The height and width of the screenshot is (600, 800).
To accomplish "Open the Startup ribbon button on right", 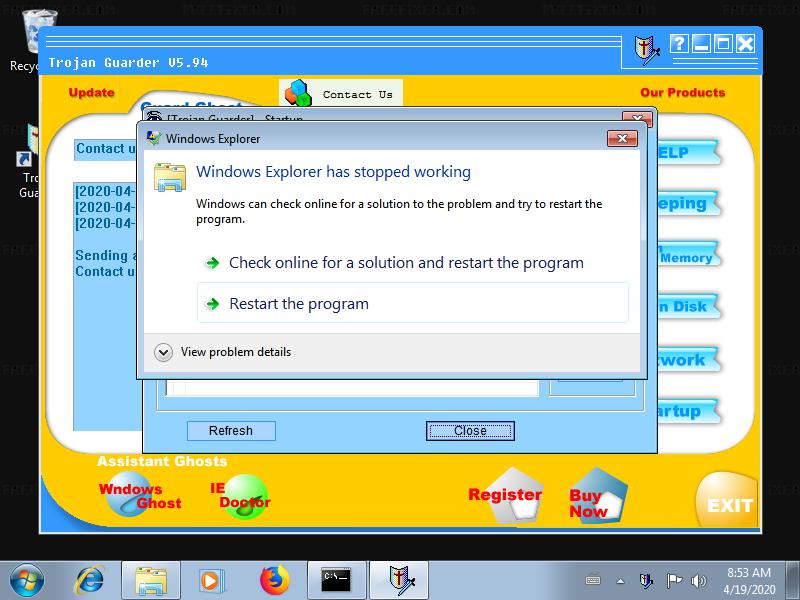I will tap(688, 411).
